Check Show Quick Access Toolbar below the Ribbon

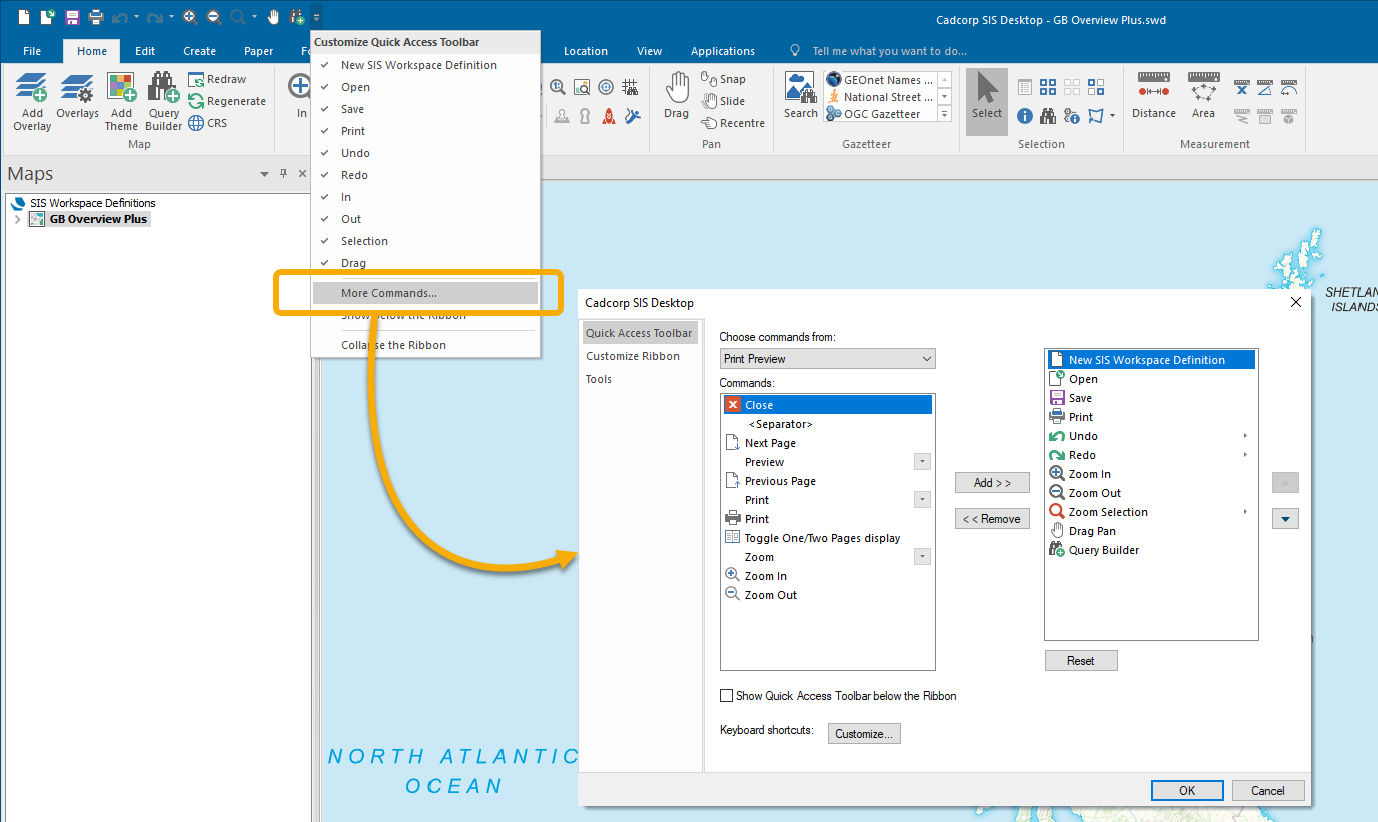pyautogui.click(x=727, y=696)
